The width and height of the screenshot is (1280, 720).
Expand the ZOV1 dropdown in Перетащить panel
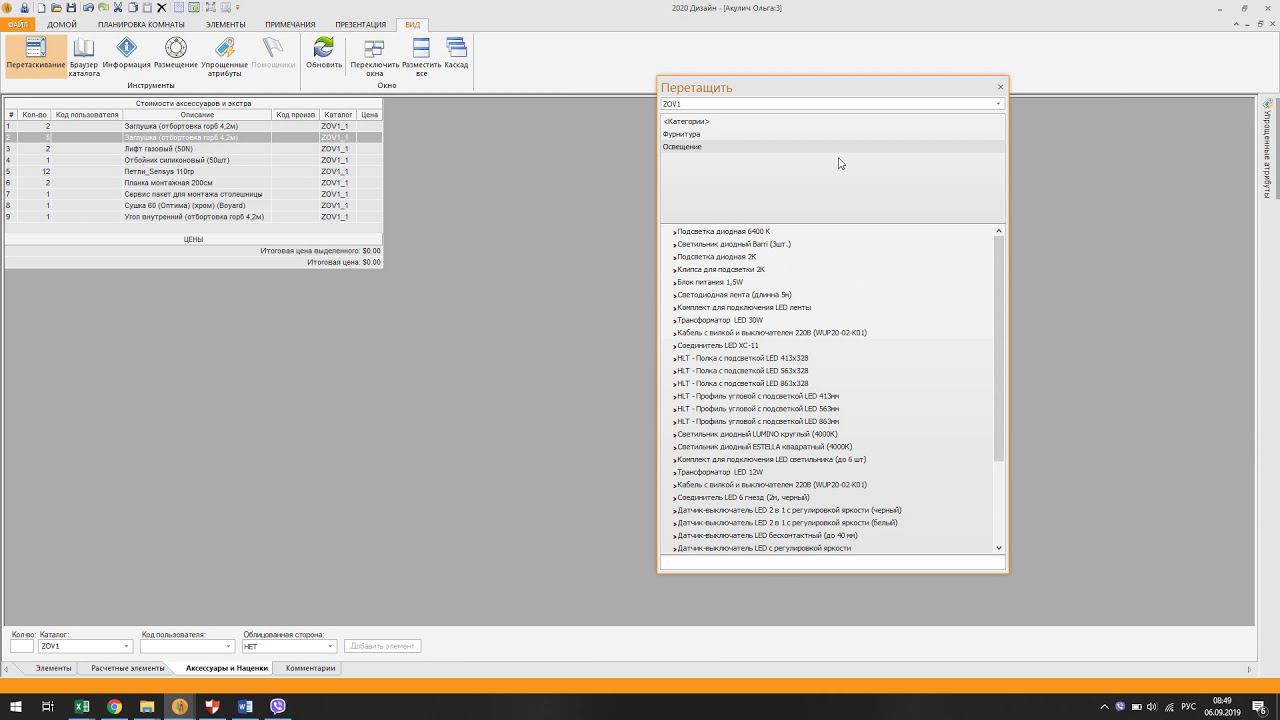point(997,104)
